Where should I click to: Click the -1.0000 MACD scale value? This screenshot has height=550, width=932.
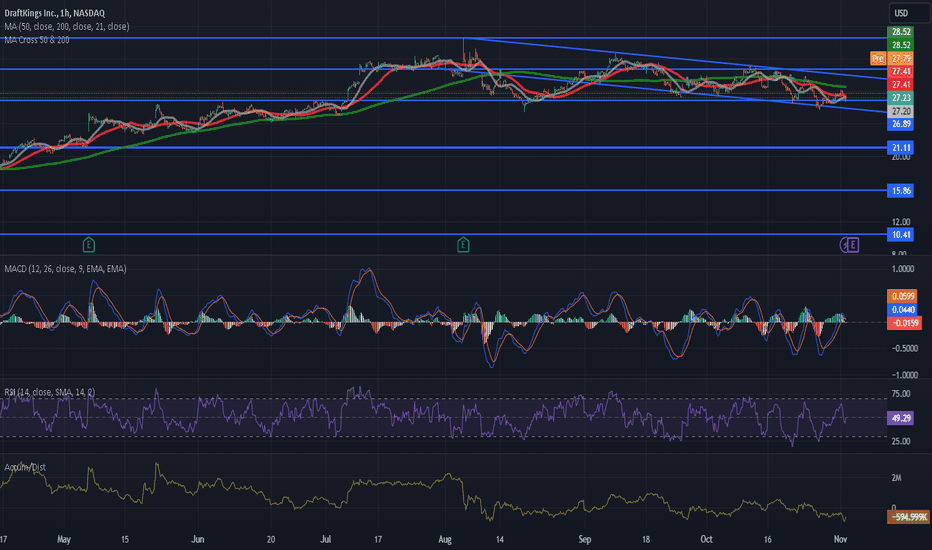tap(904, 375)
